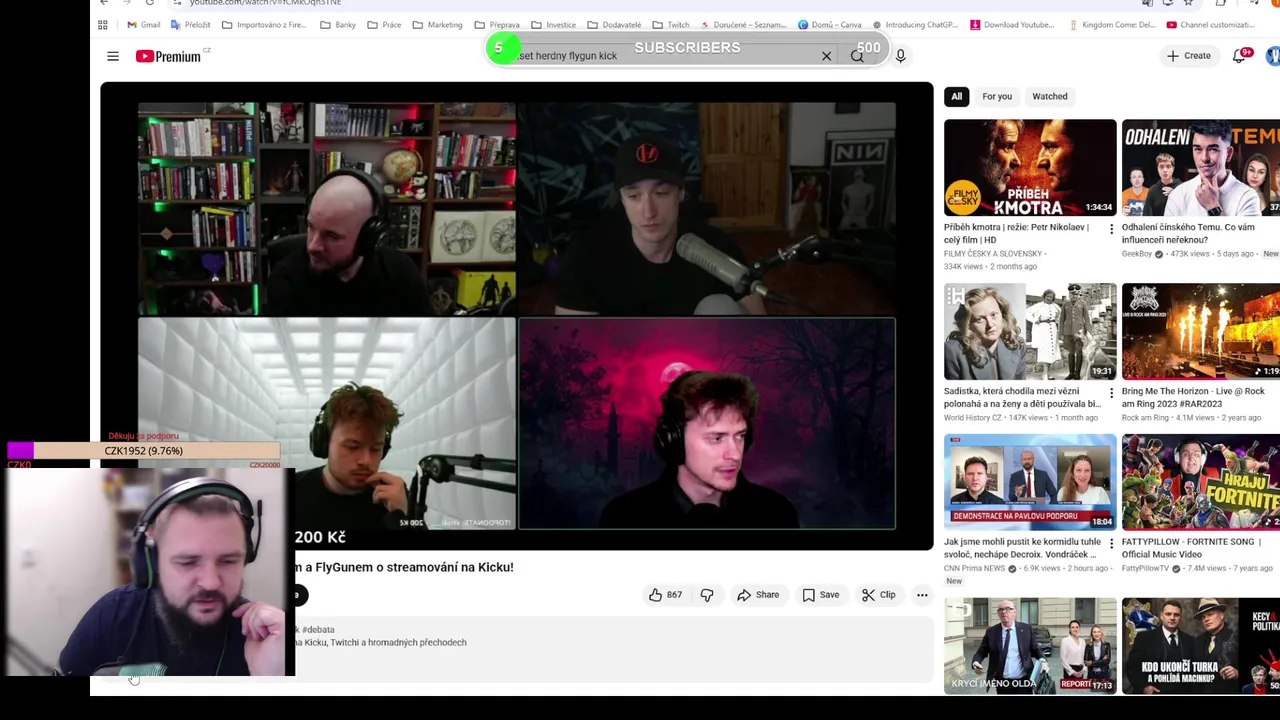Image resolution: width=1280 pixels, height=720 pixels.
Task: Open Krycí jméno Olda reportáž thumbnail
Action: point(1030,646)
